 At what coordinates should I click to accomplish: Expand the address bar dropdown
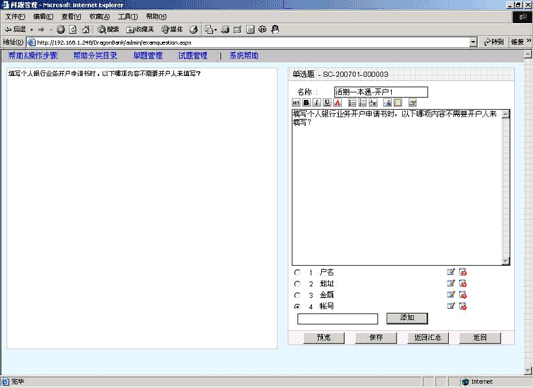tap(473, 42)
